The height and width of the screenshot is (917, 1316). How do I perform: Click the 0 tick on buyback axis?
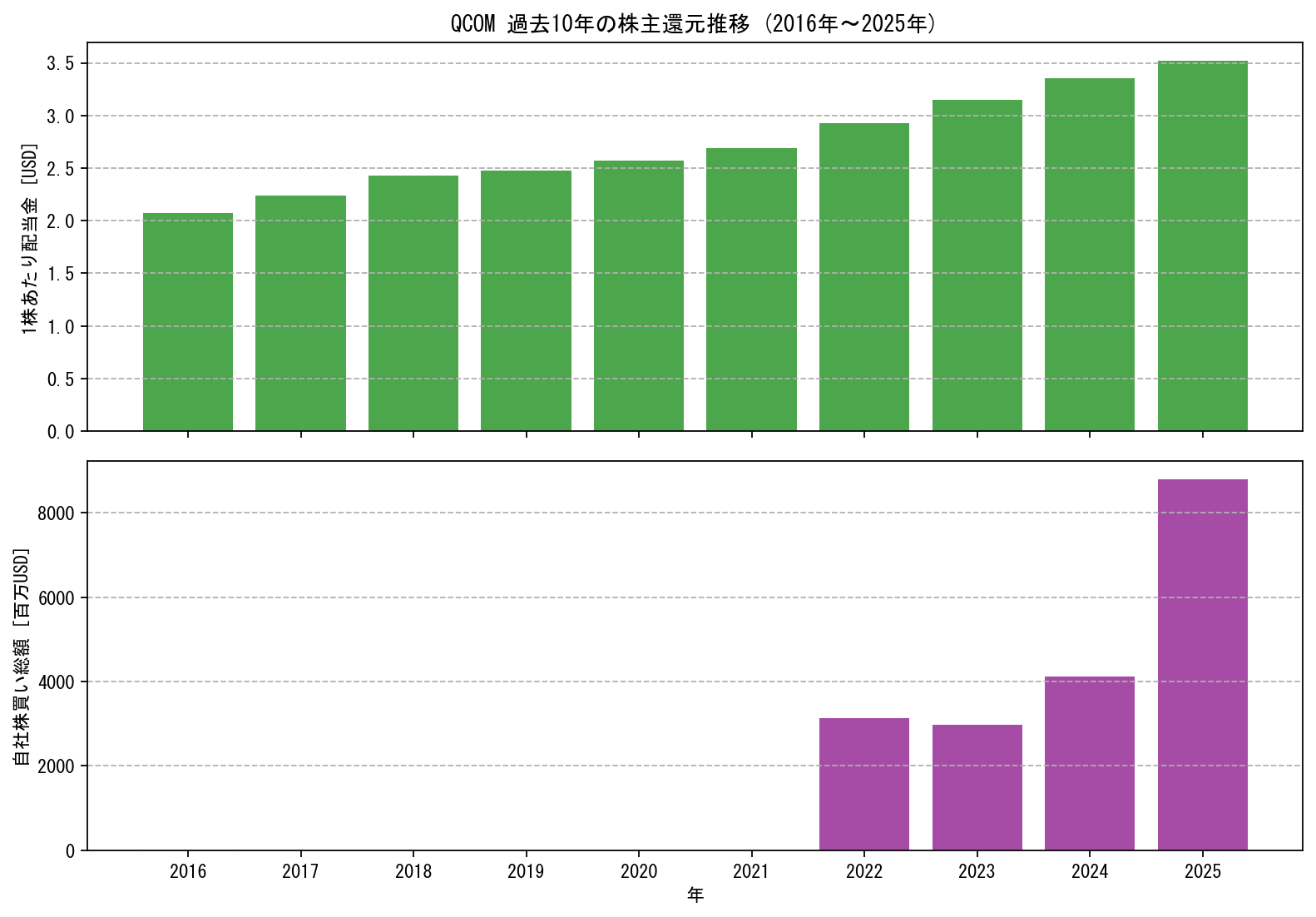(70, 851)
